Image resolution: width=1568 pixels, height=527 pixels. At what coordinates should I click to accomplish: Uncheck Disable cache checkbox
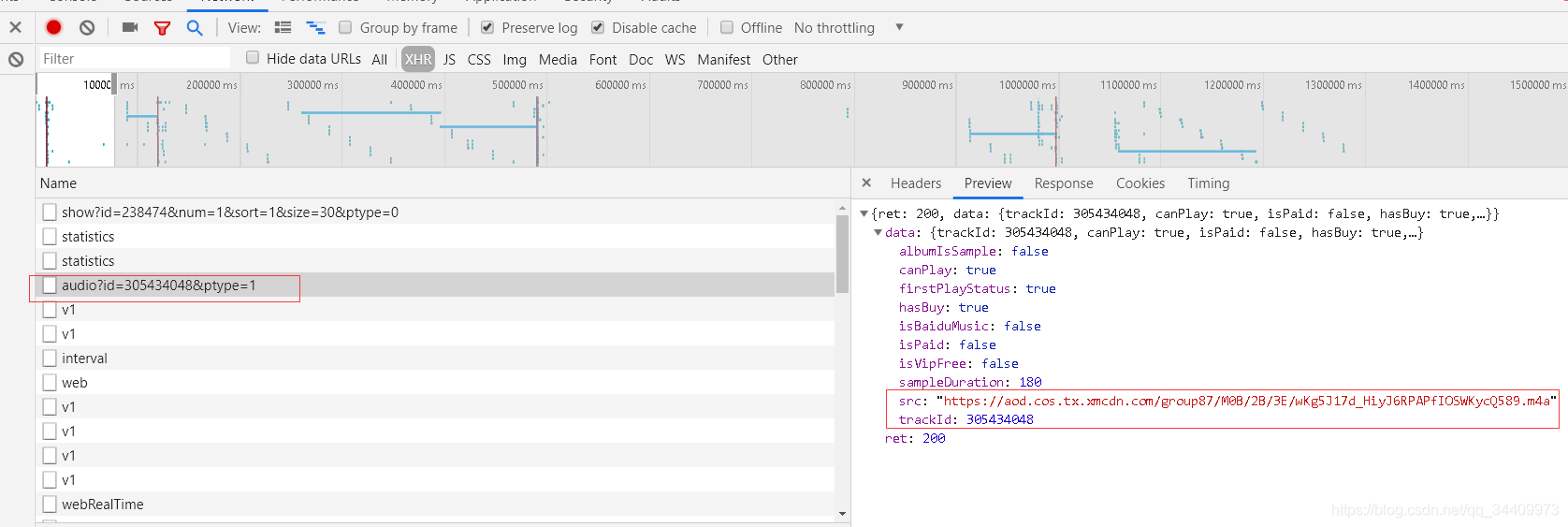point(598,27)
